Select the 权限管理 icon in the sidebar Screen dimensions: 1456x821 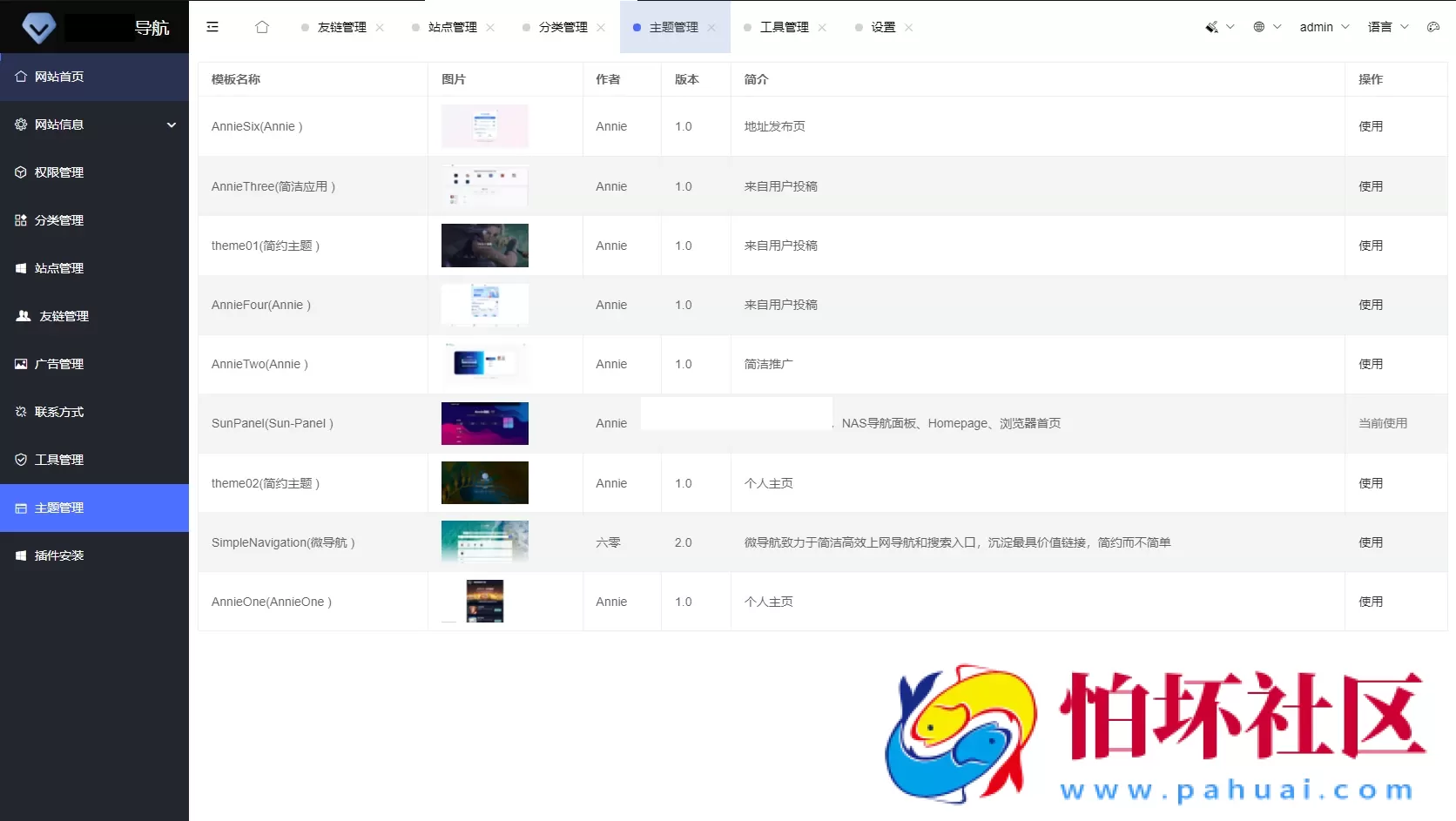pos(21,172)
